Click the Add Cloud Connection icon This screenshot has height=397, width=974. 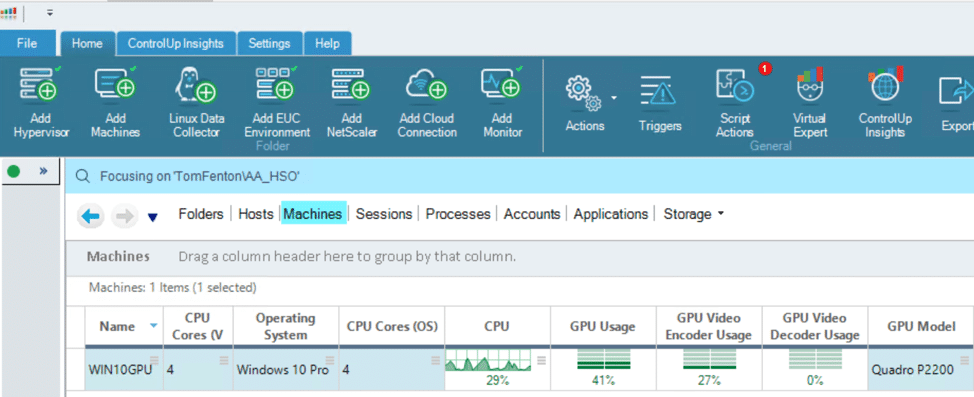tap(427, 86)
